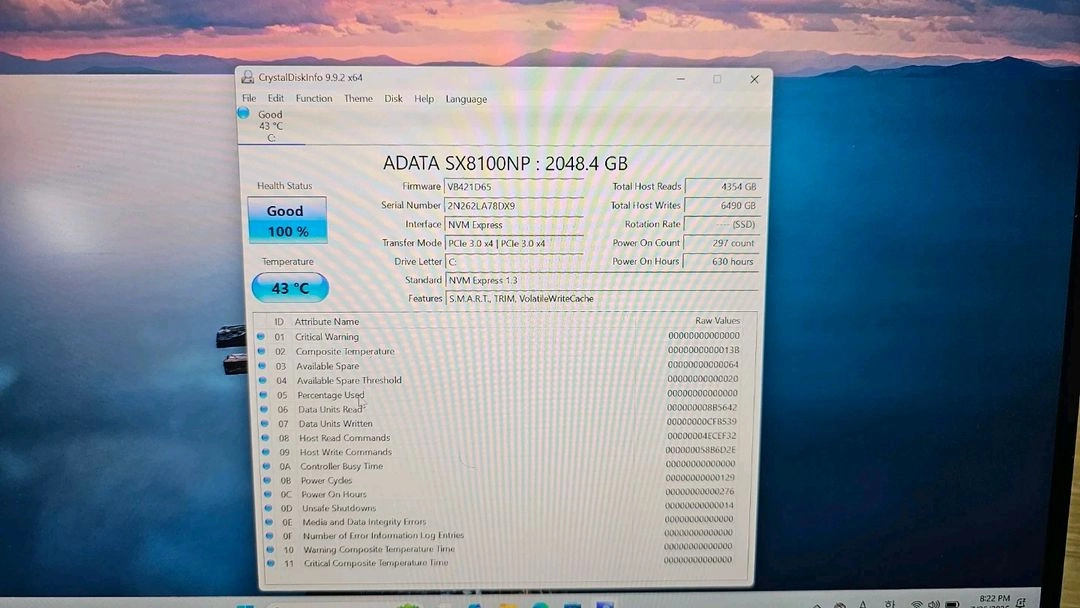Open the File menu
This screenshot has height=608, width=1080.
point(249,98)
